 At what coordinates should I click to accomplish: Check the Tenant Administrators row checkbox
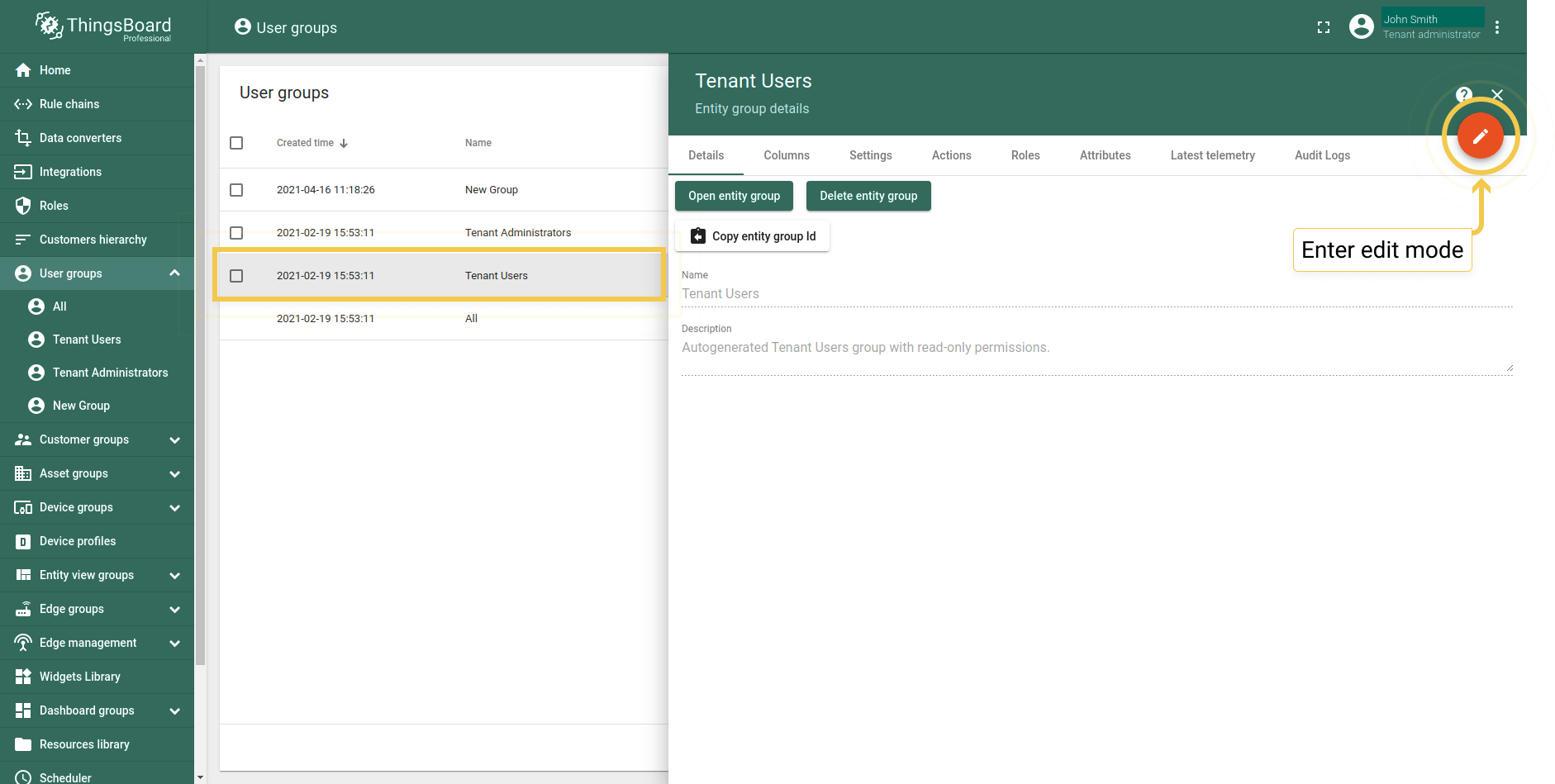pyautogui.click(x=236, y=233)
